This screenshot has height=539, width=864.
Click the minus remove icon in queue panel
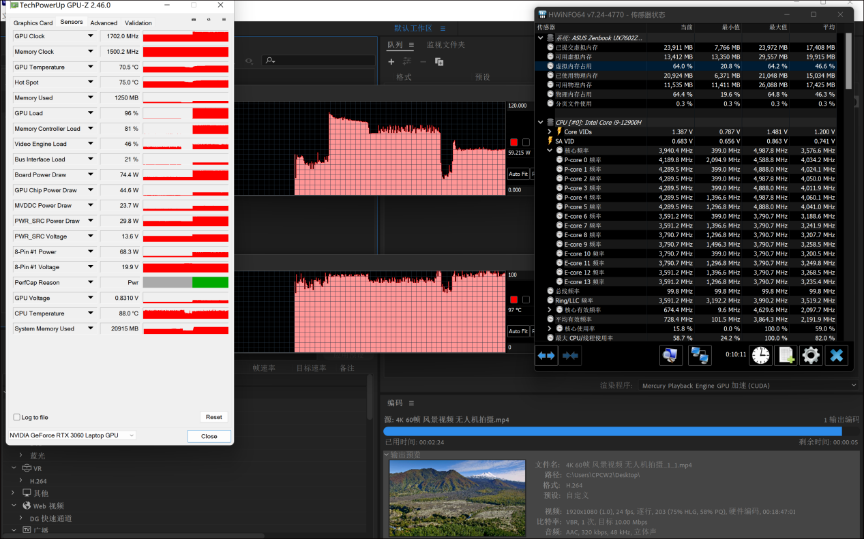(x=423, y=62)
